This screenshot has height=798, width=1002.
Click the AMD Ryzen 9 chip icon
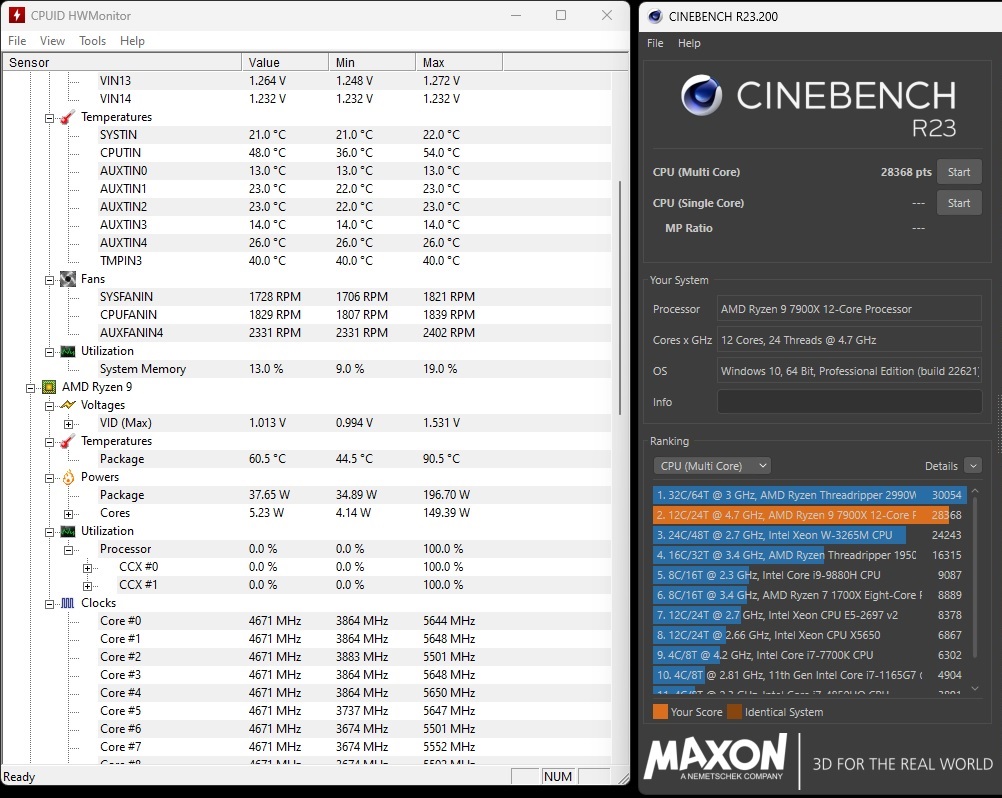coord(49,387)
